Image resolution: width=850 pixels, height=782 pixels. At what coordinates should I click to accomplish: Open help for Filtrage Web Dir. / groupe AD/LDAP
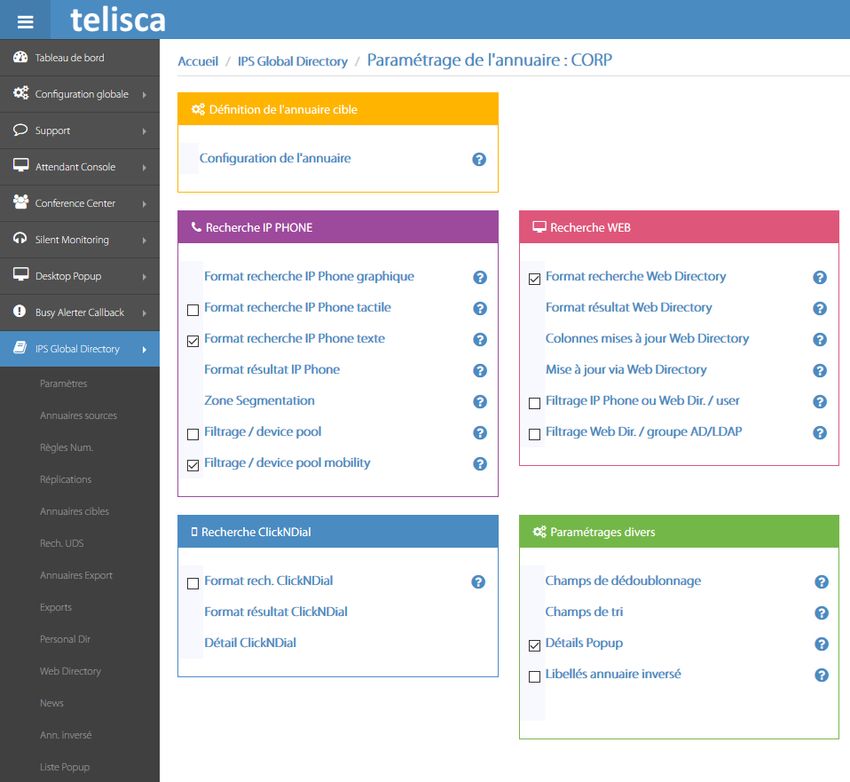819,433
